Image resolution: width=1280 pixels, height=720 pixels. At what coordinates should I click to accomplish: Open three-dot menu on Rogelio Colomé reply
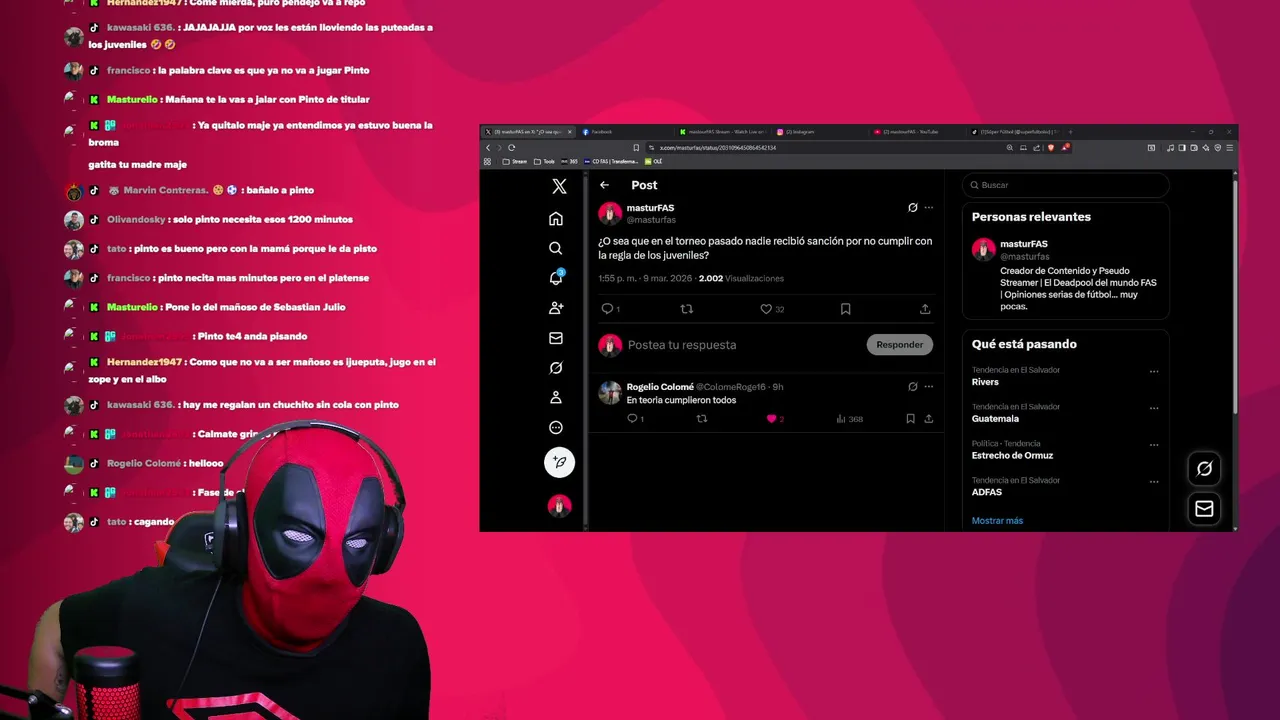tap(929, 387)
